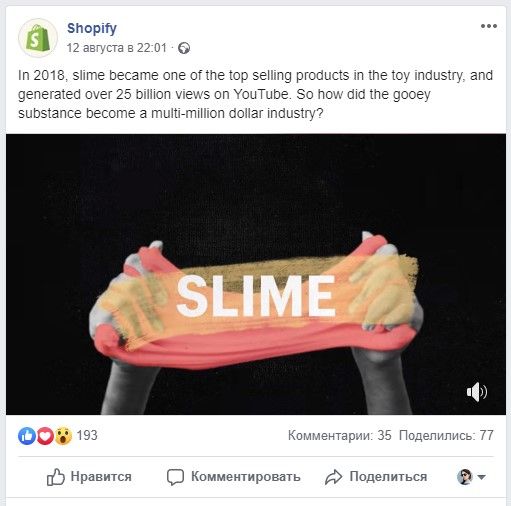Click the globe public-audience icon

pos(184,48)
